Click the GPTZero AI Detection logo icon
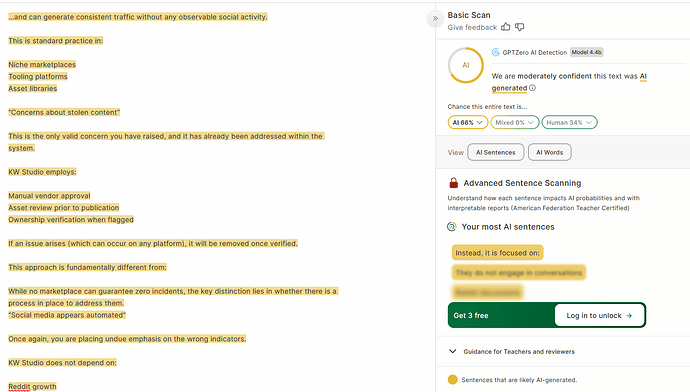Viewport: 690px width, 392px height. [x=495, y=52]
